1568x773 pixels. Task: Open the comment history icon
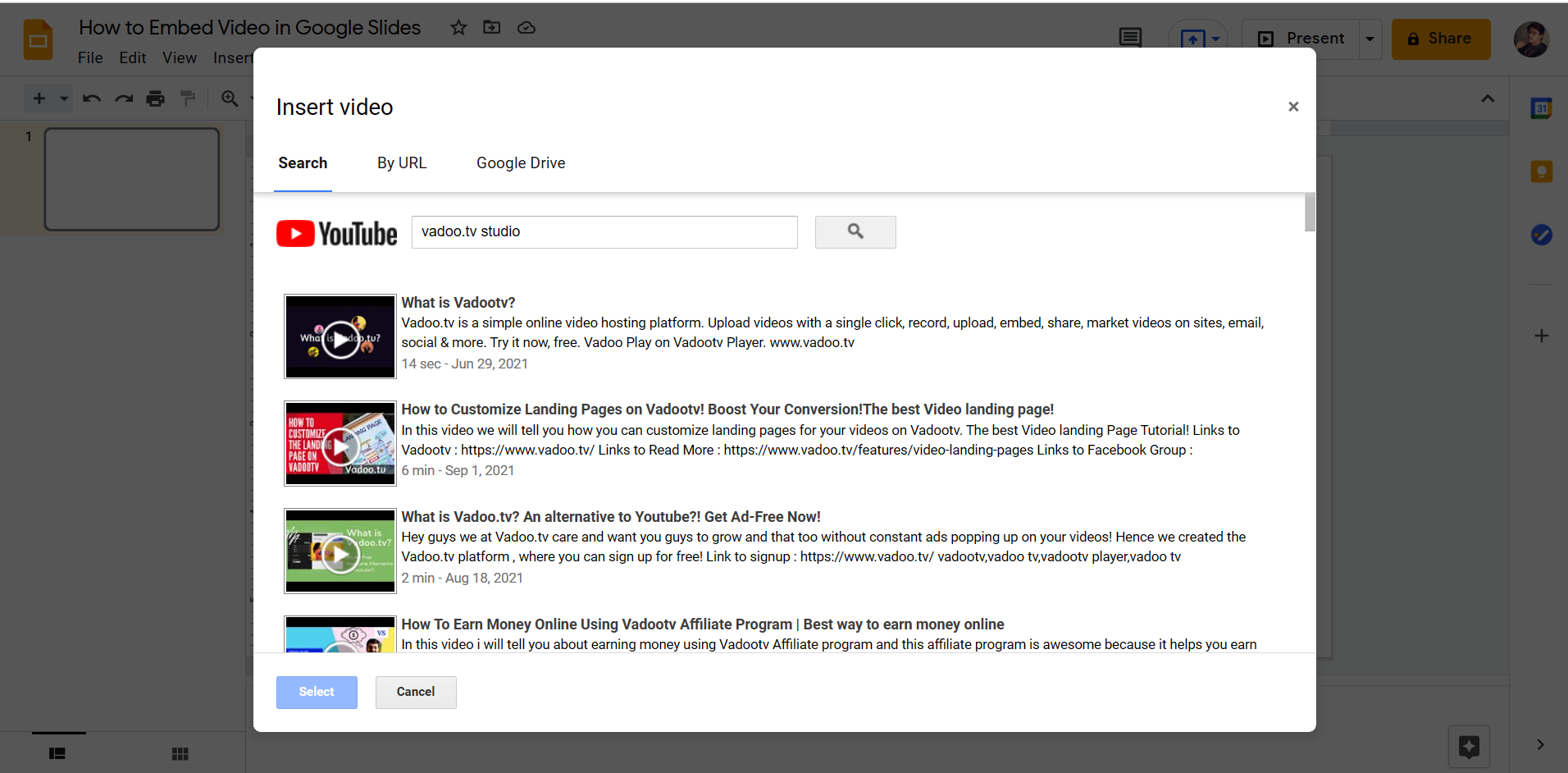(x=1130, y=38)
